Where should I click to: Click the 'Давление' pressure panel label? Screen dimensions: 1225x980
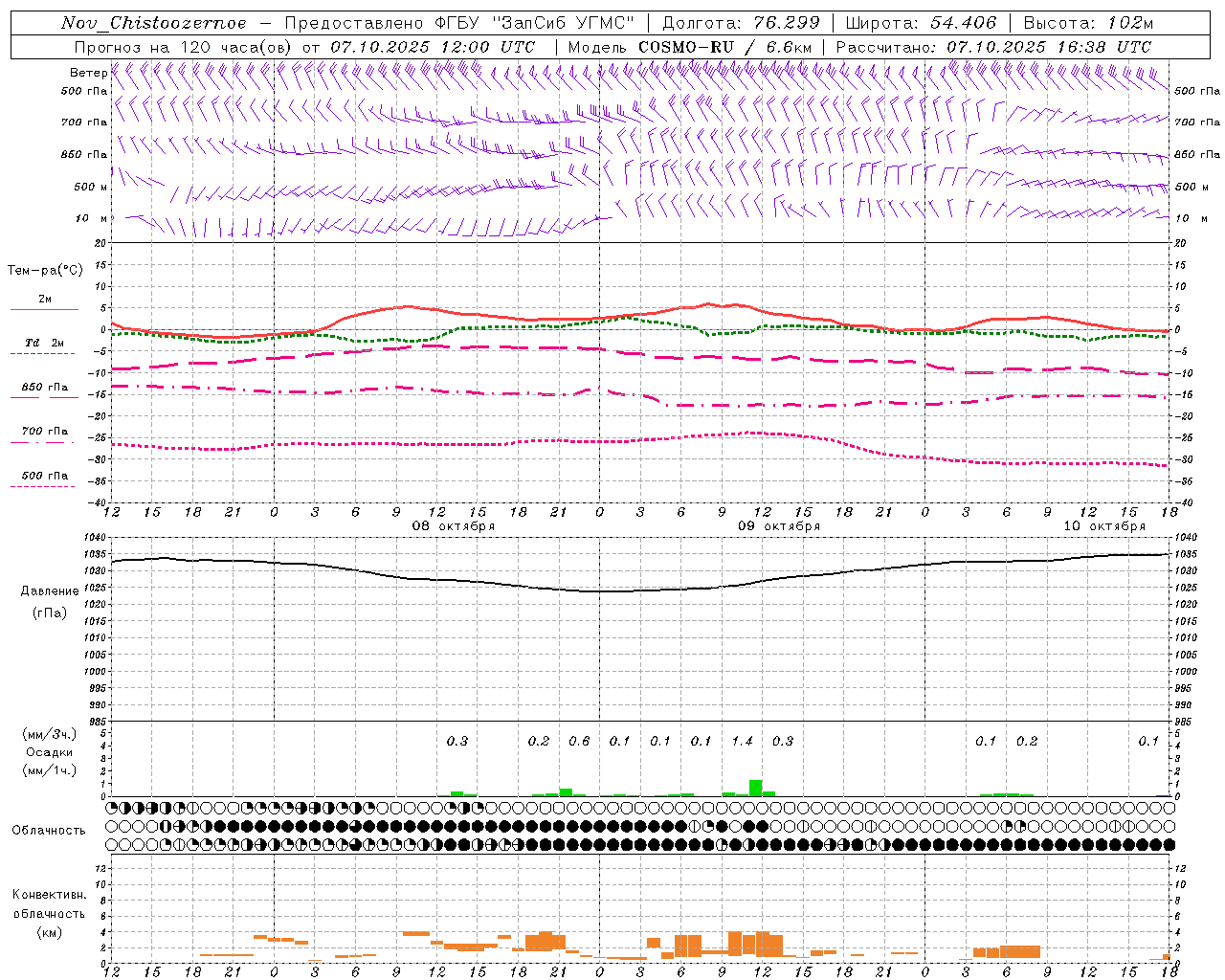click(50, 591)
